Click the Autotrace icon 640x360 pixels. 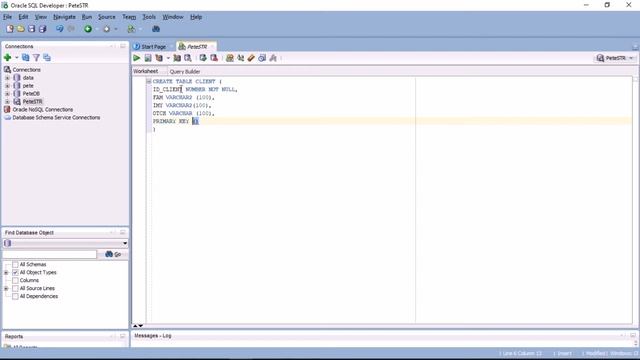pyautogui.click(x=177, y=58)
